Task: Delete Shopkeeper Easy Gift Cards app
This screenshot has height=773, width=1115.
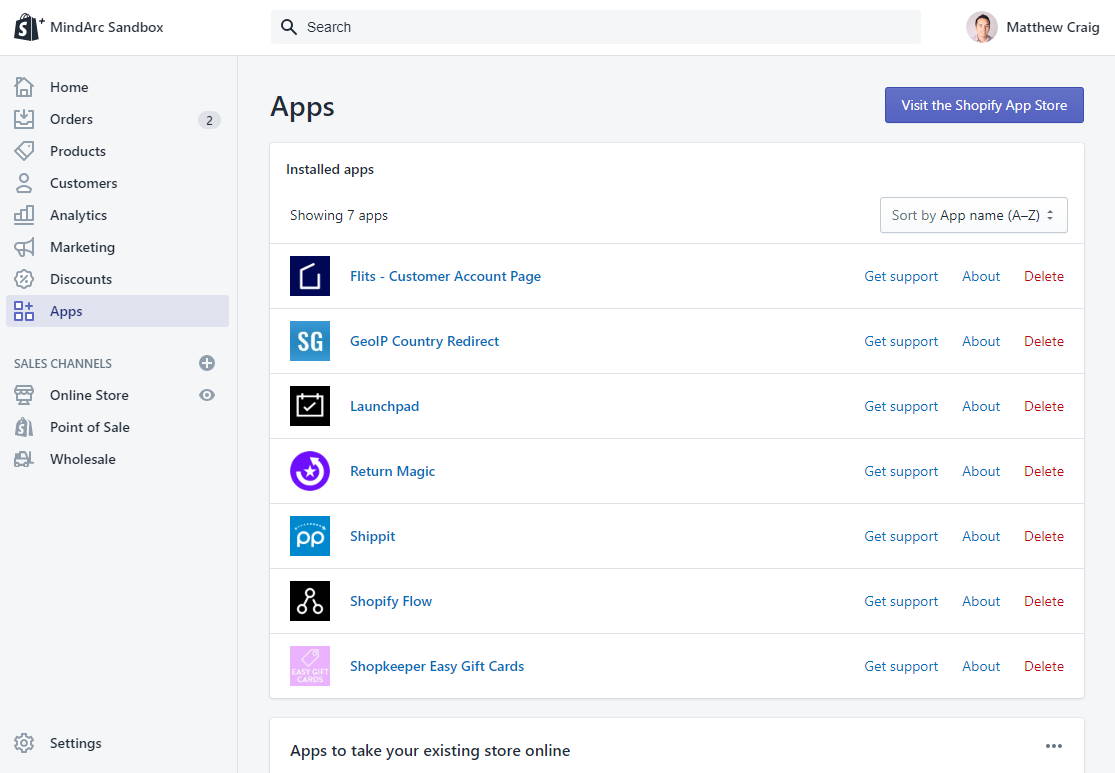Action: [1044, 666]
